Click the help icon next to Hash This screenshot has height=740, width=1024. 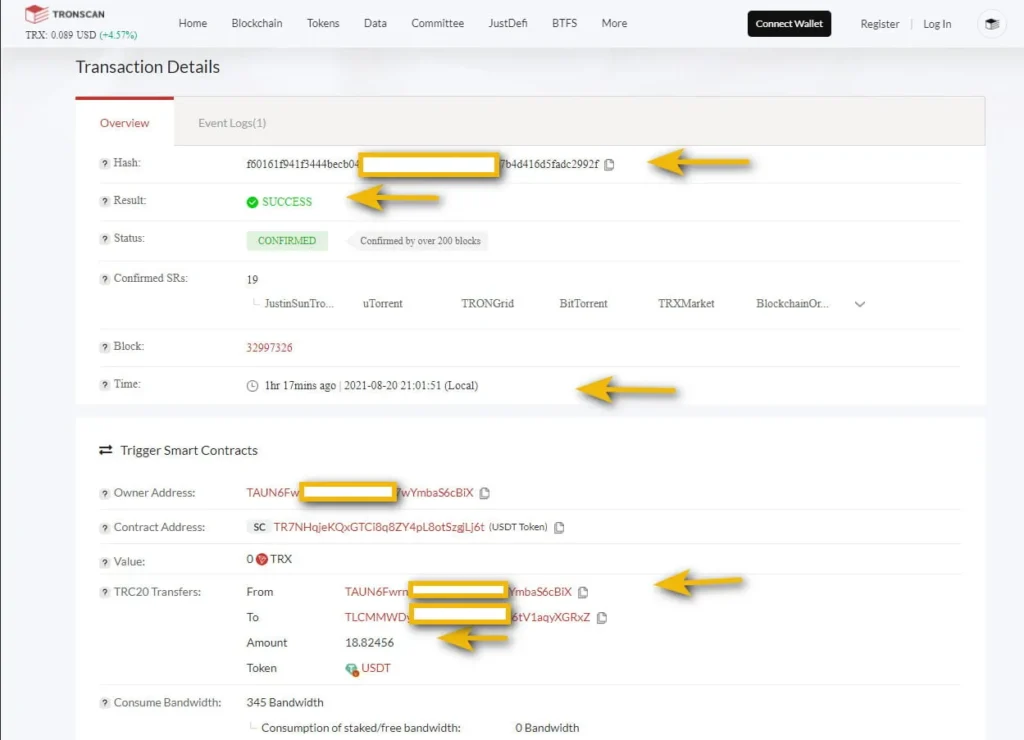click(104, 163)
